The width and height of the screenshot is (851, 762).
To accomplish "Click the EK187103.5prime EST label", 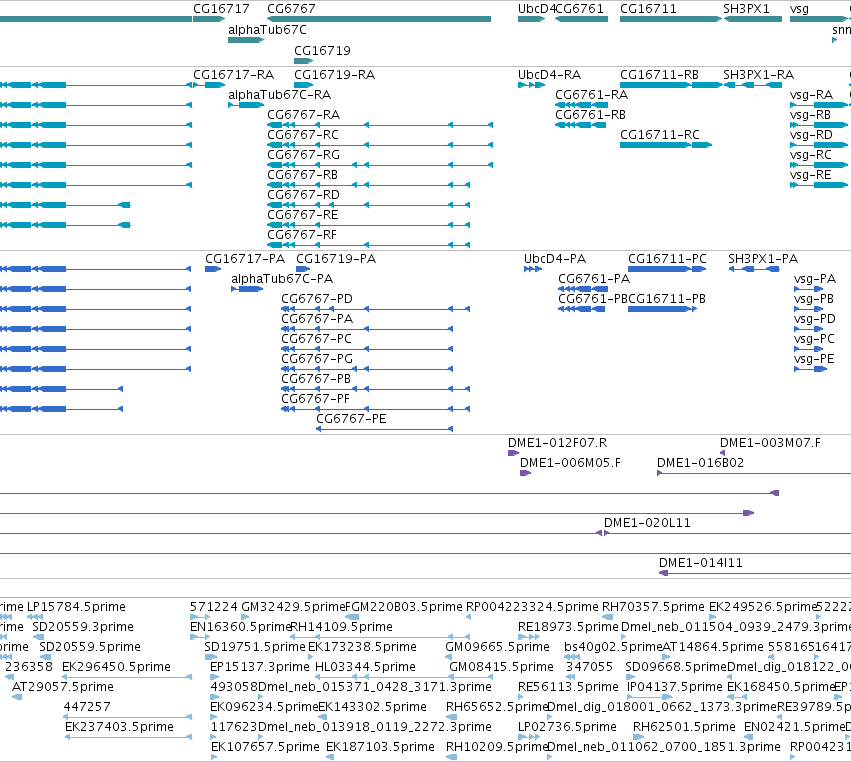I will 380,747.
